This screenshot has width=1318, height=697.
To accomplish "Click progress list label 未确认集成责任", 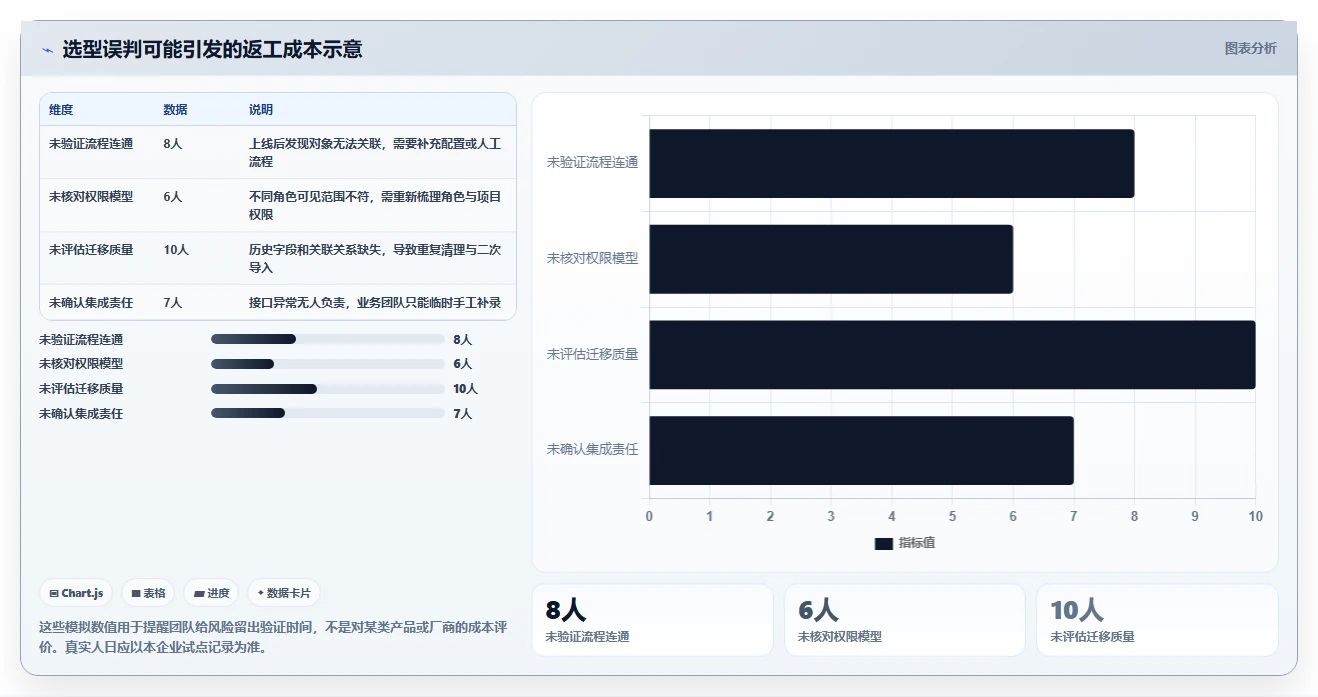I will [81, 414].
